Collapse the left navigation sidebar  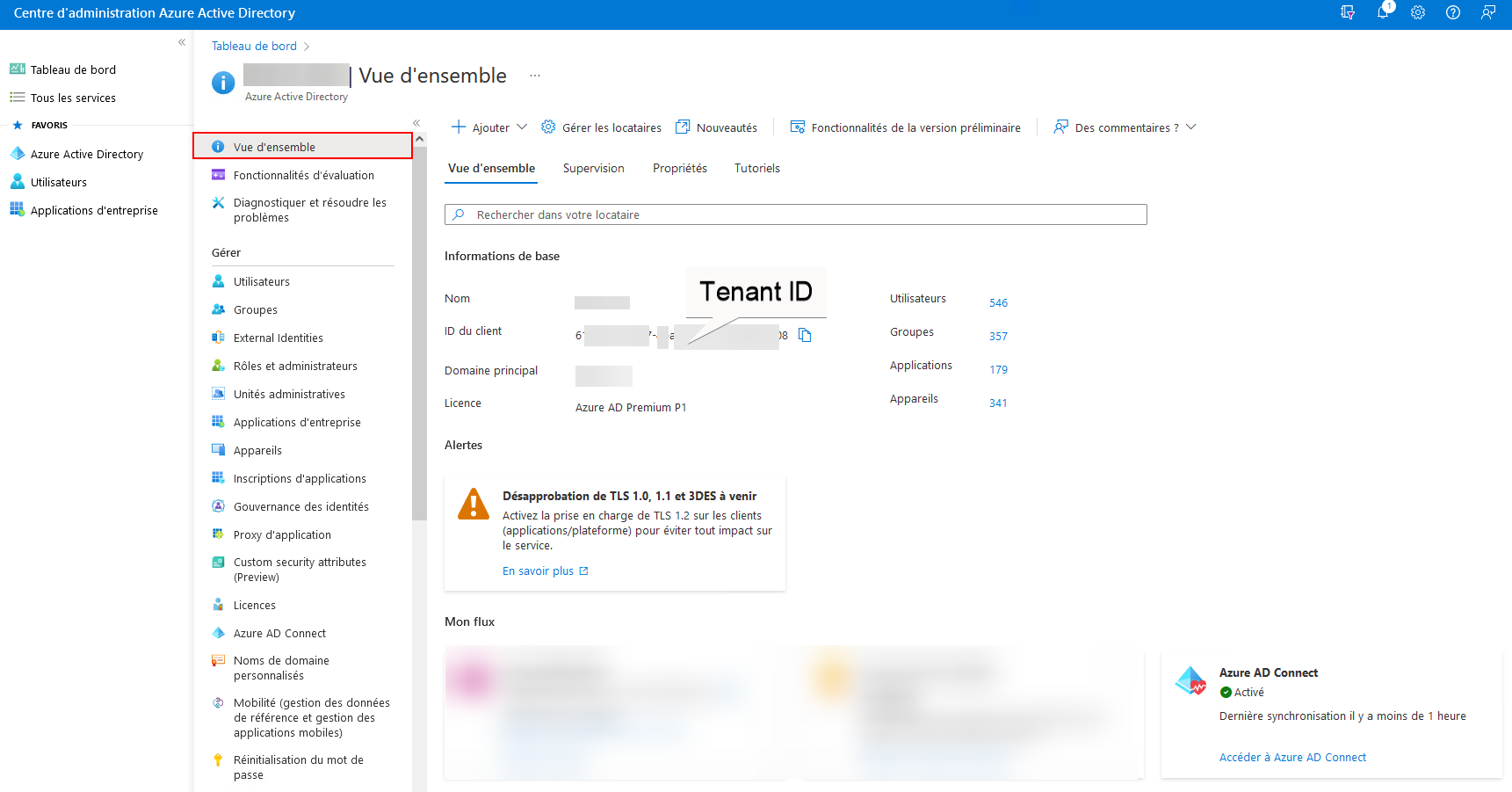(182, 42)
